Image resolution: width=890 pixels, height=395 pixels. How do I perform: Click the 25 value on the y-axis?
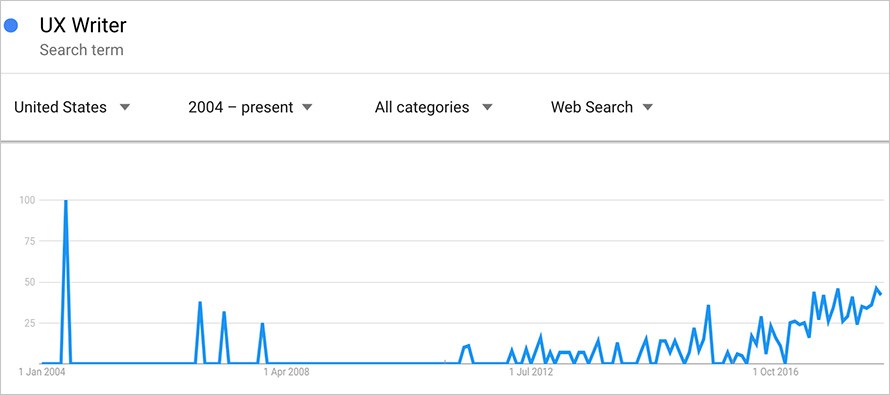tap(30, 323)
